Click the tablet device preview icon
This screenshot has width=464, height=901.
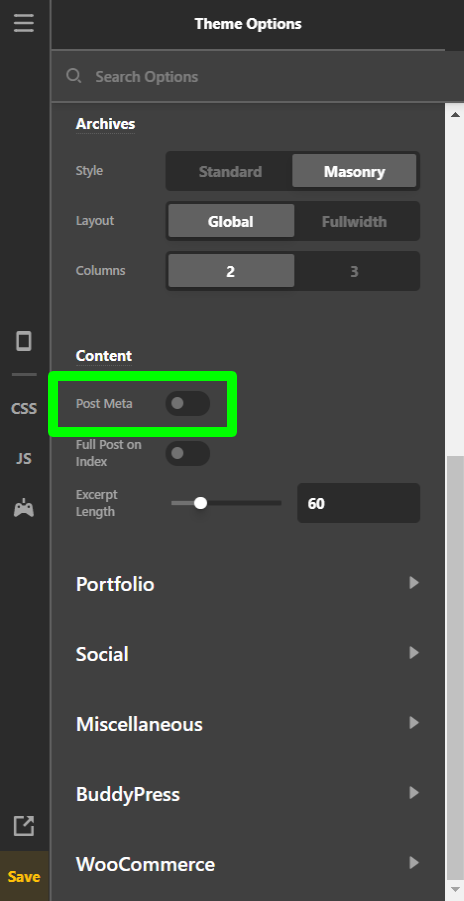click(24, 341)
